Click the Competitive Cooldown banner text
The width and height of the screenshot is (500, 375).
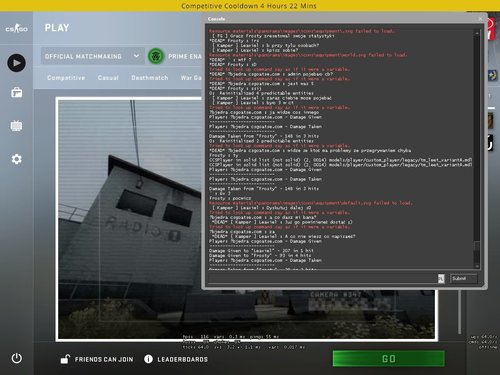click(x=249, y=6)
